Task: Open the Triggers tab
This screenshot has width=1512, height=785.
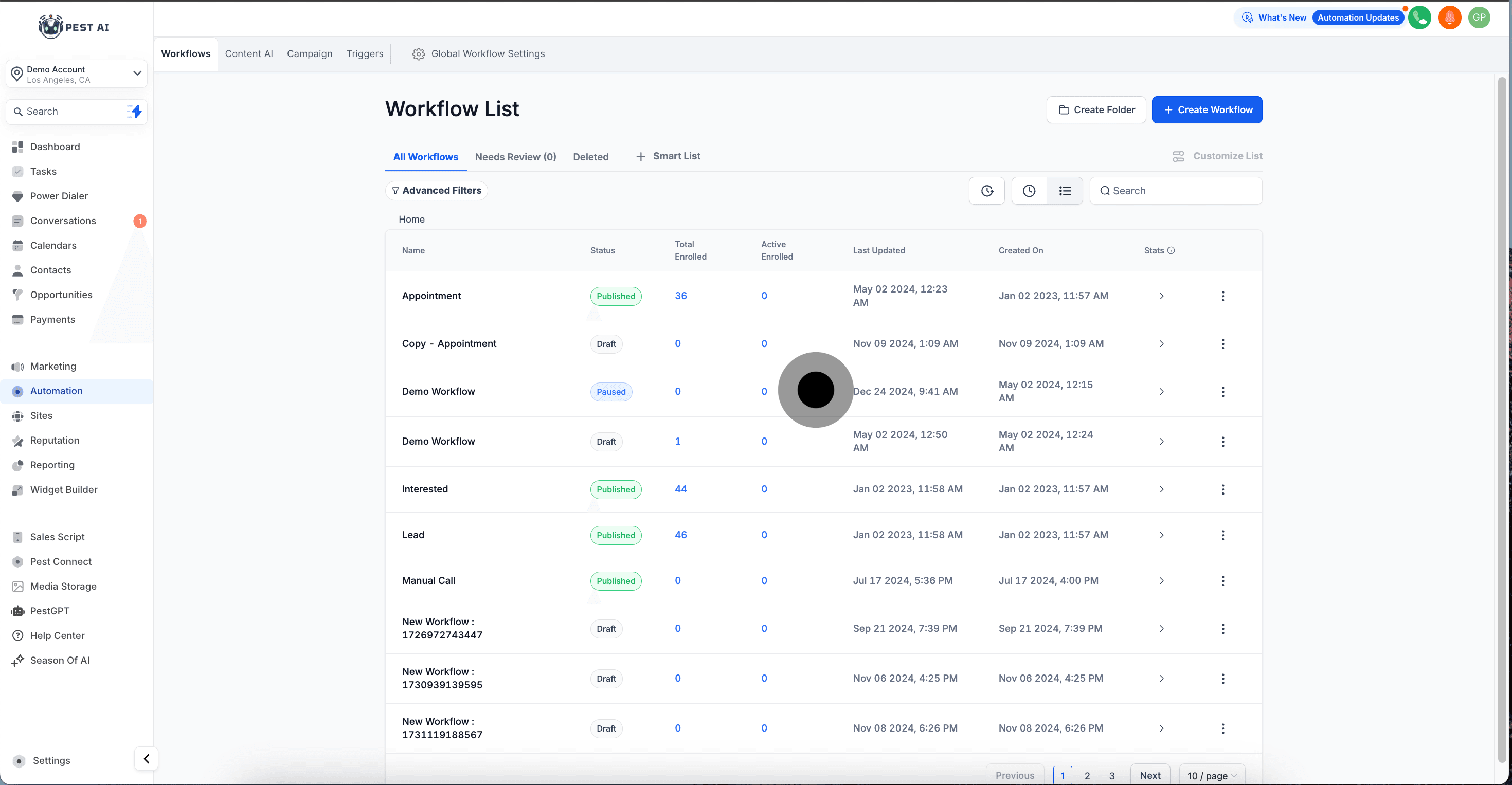Action: [x=365, y=54]
